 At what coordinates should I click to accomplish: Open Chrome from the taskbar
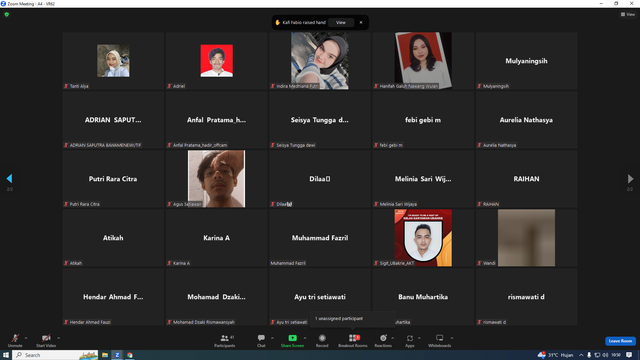point(129,355)
